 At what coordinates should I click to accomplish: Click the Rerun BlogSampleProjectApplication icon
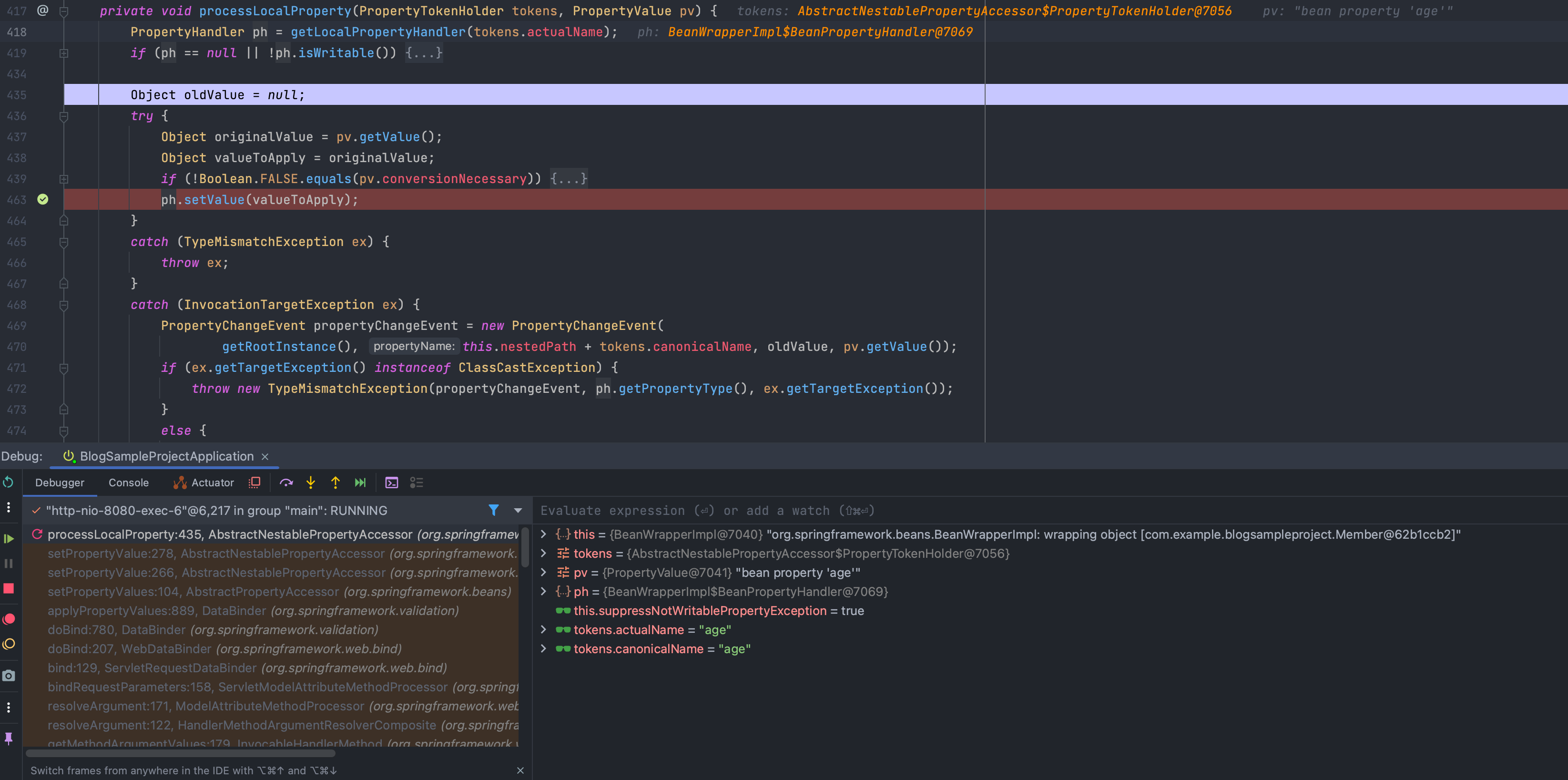(x=9, y=482)
